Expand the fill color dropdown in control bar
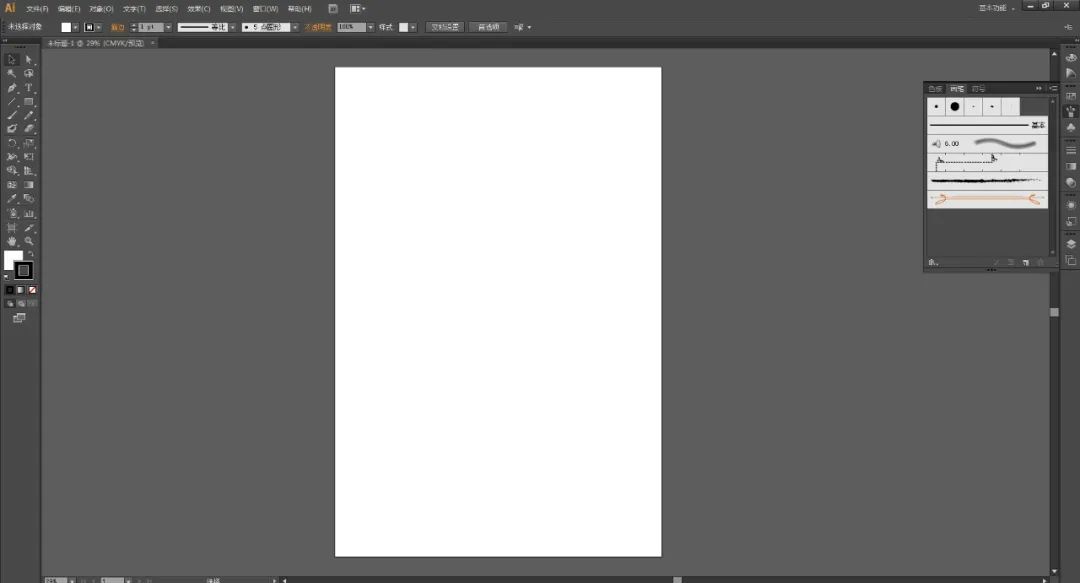1080x583 pixels. [75, 28]
